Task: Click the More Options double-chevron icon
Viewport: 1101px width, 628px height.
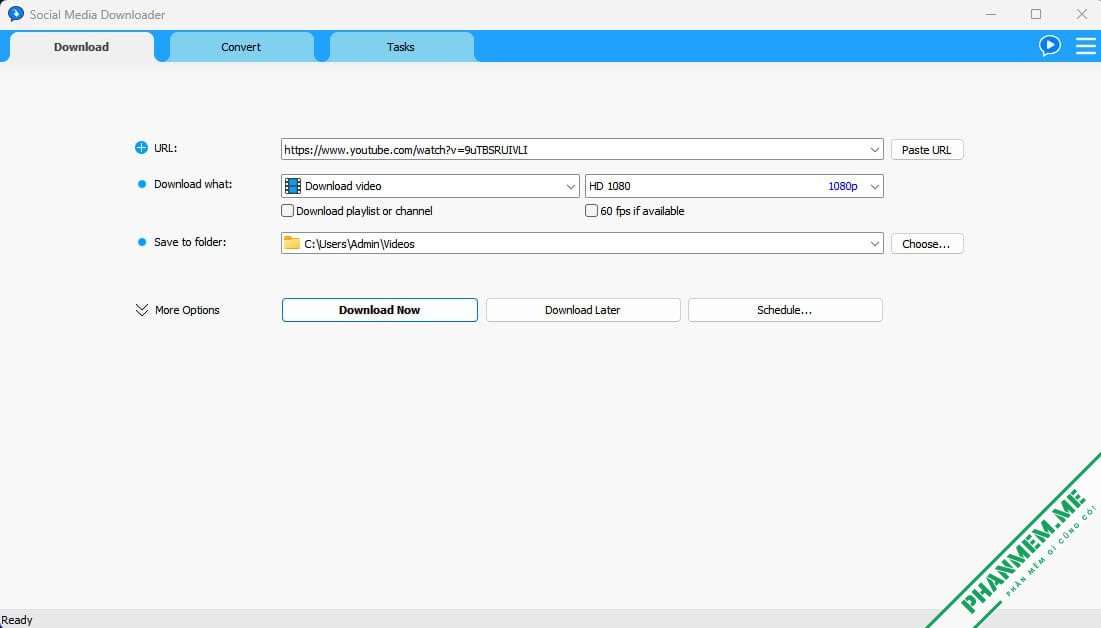Action: pyautogui.click(x=142, y=310)
